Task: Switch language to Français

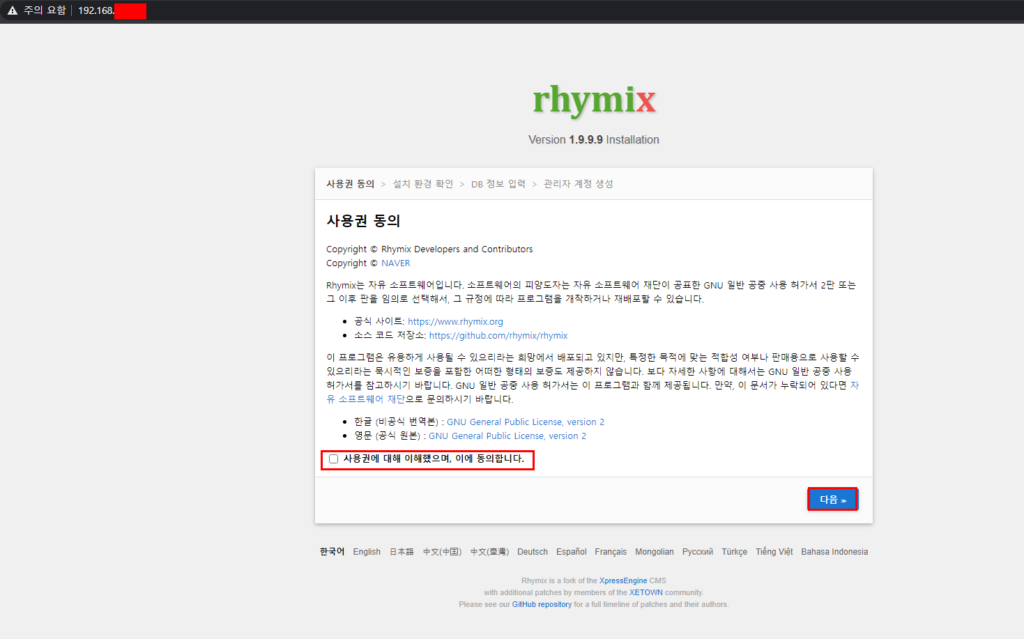Action: pos(611,551)
